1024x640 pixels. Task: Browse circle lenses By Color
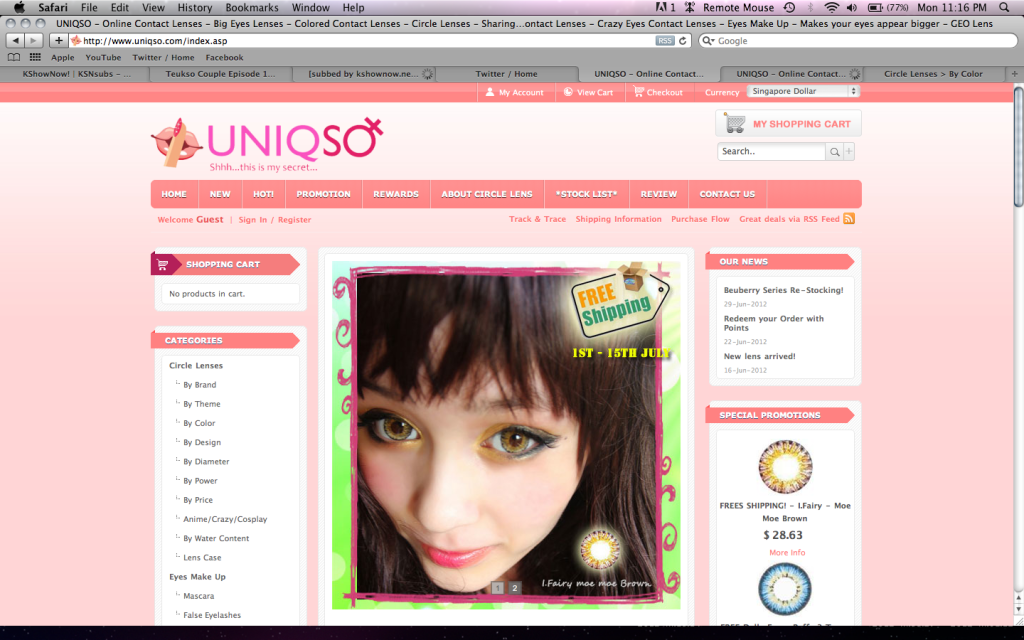pos(199,423)
